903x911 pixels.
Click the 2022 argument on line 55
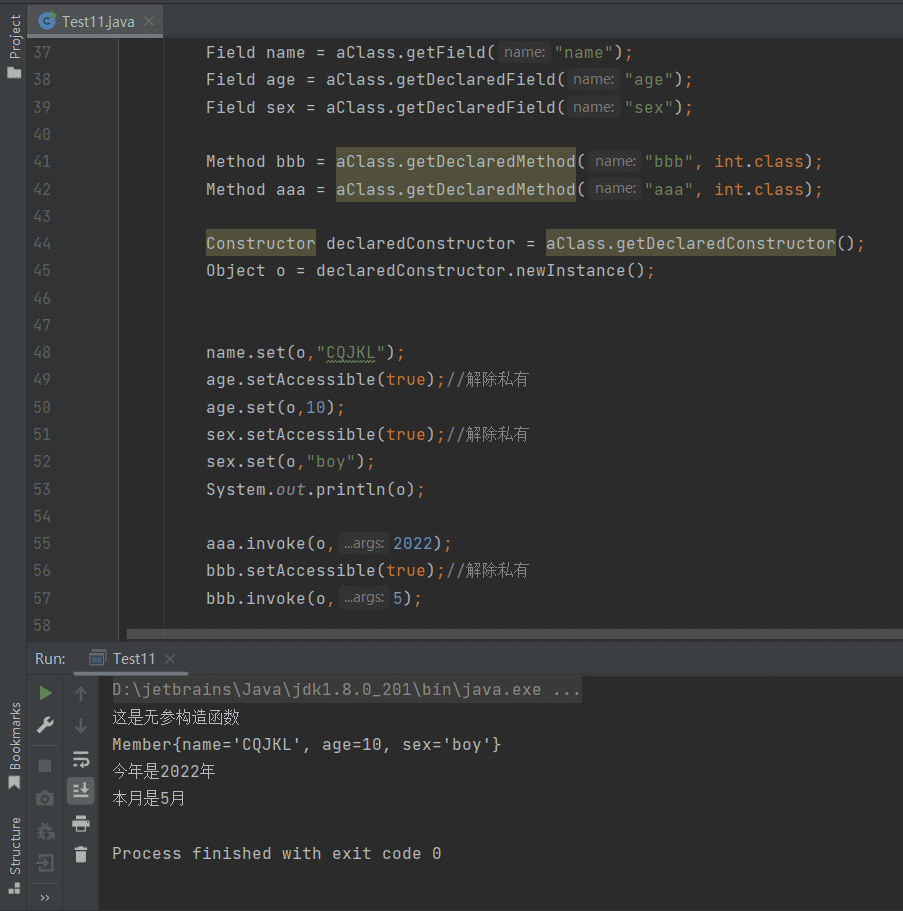coord(413,543)
